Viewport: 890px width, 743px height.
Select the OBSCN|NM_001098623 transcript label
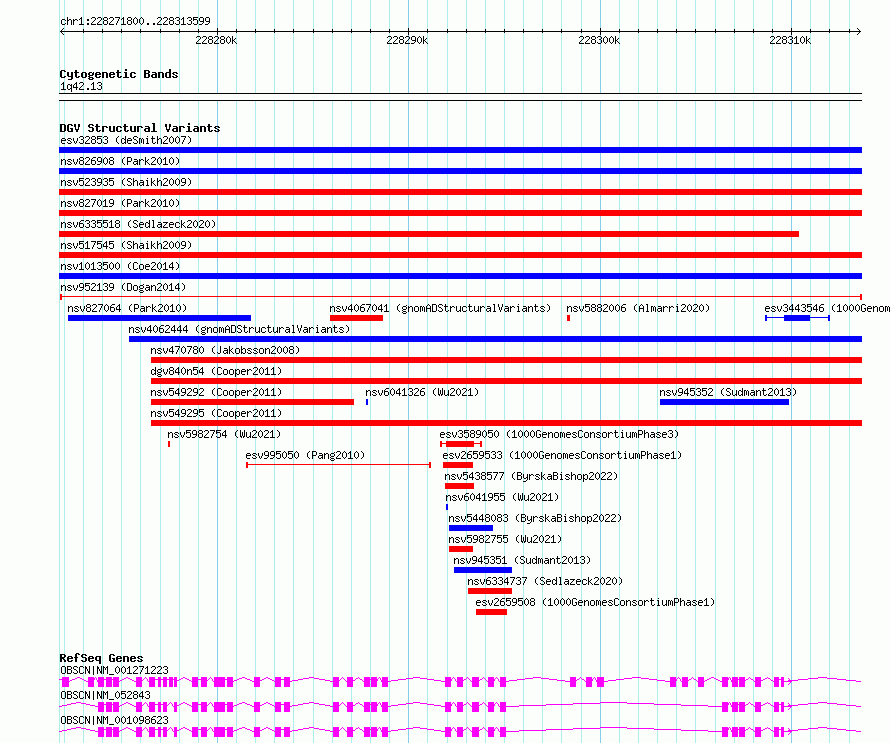[x=114, y=720]
